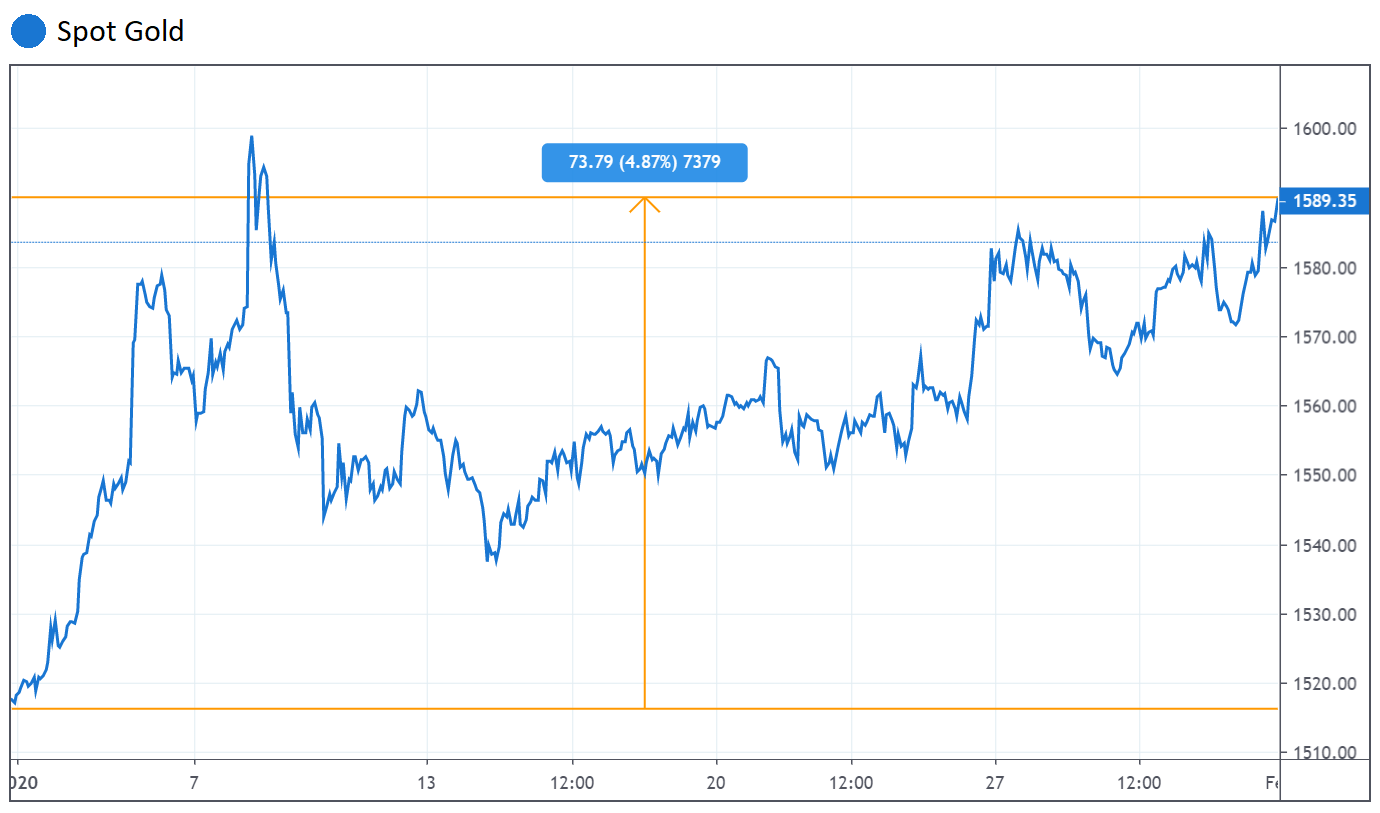This screenshot has width=1380, height=813.
Task: Click the orange measurement arrowhead tip
Action: pyautogui.click(x=644, y=198)
